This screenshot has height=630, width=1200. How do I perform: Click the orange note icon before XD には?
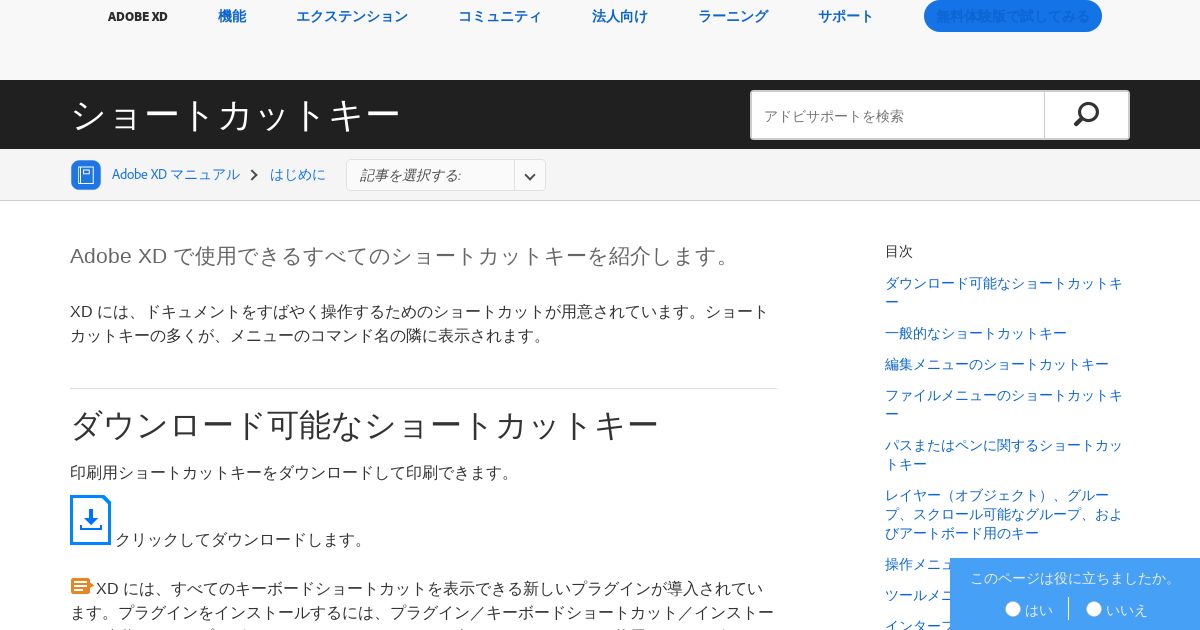pyautogui.click(x=82, y=587)
